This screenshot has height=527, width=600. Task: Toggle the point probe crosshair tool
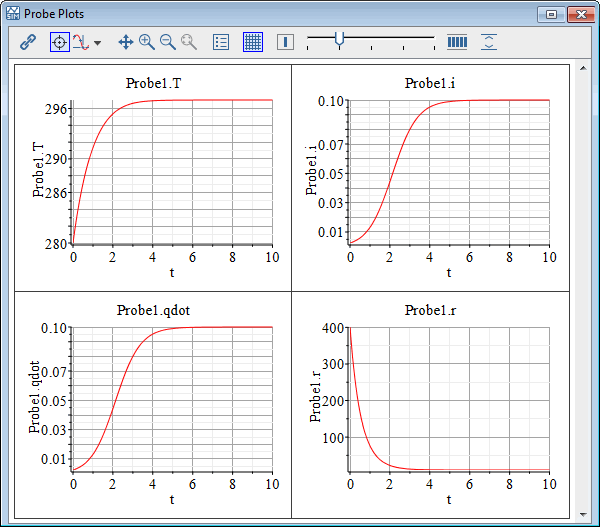[60, 42]
